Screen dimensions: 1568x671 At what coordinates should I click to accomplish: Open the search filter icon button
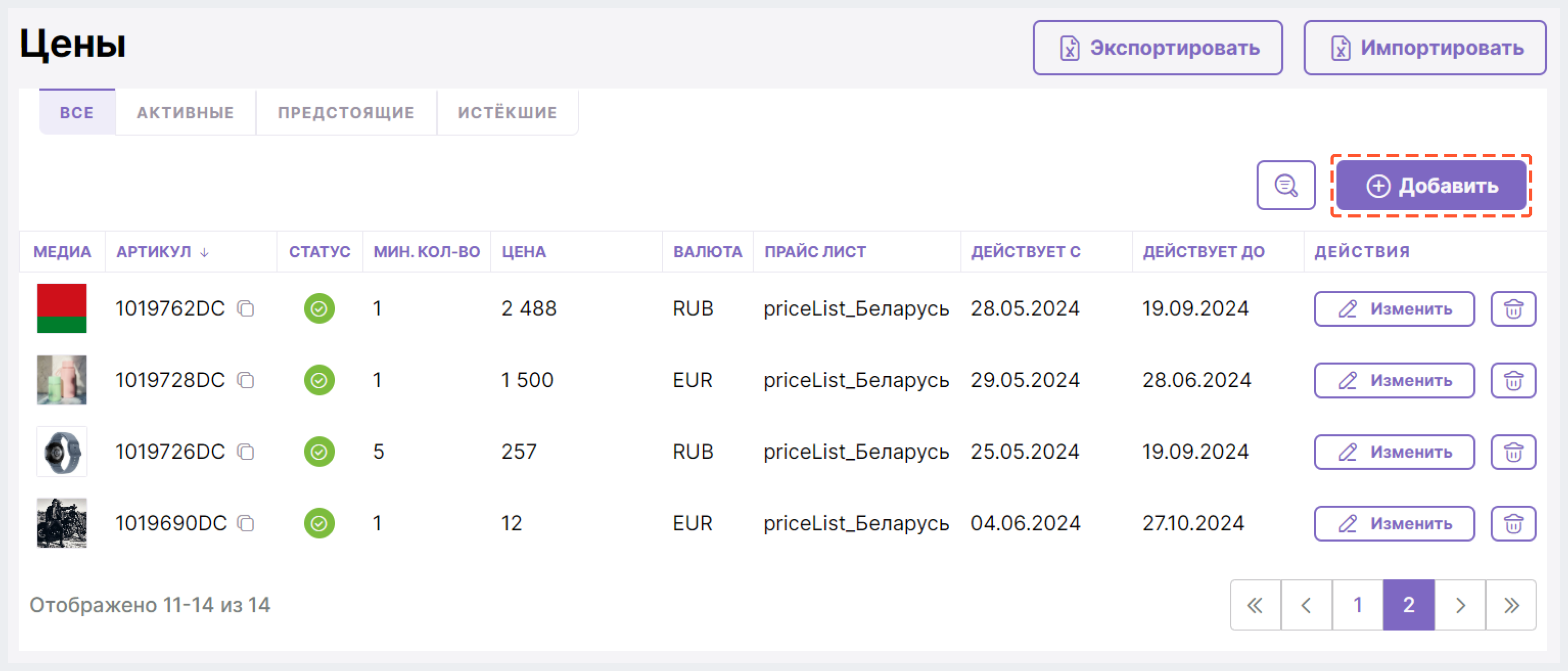click(x=1285, y=185)
